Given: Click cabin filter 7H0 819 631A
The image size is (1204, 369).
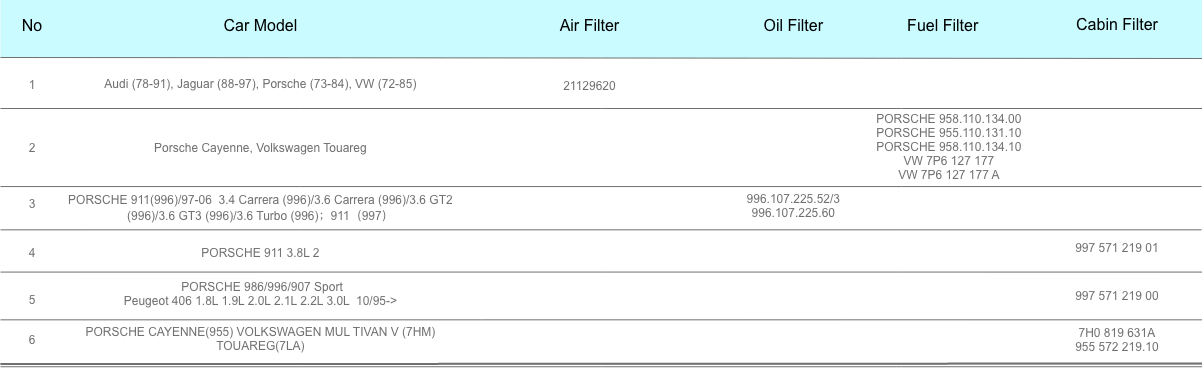Looking at the screenshot, I should pyautogui.click(x=1117, y=333).
